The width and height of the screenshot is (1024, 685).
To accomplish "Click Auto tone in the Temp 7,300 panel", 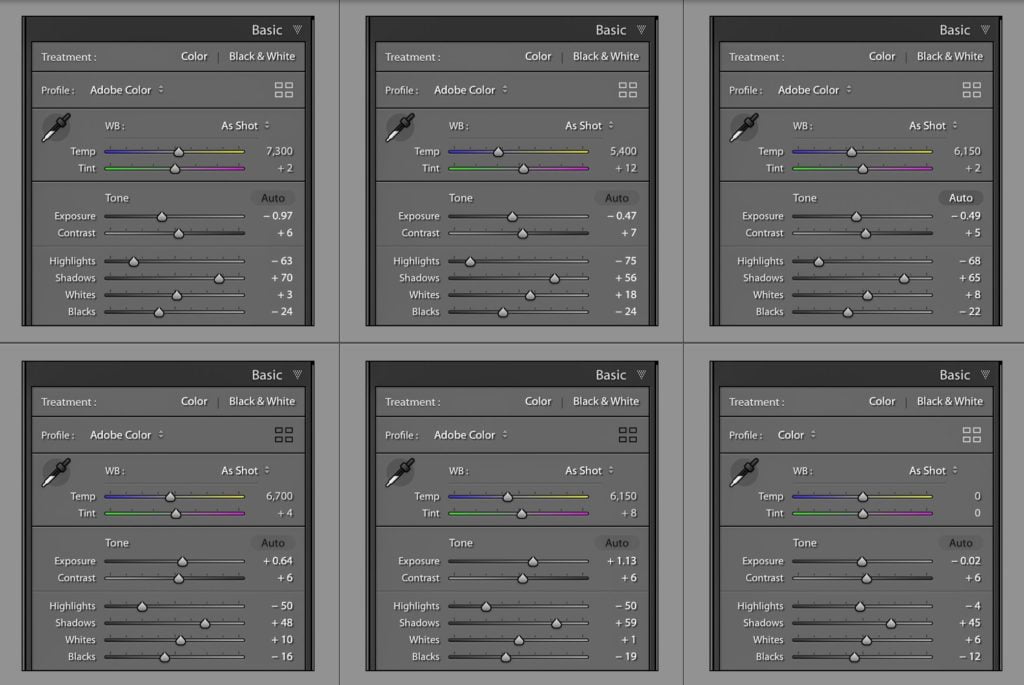I will (x=273, y=198).
